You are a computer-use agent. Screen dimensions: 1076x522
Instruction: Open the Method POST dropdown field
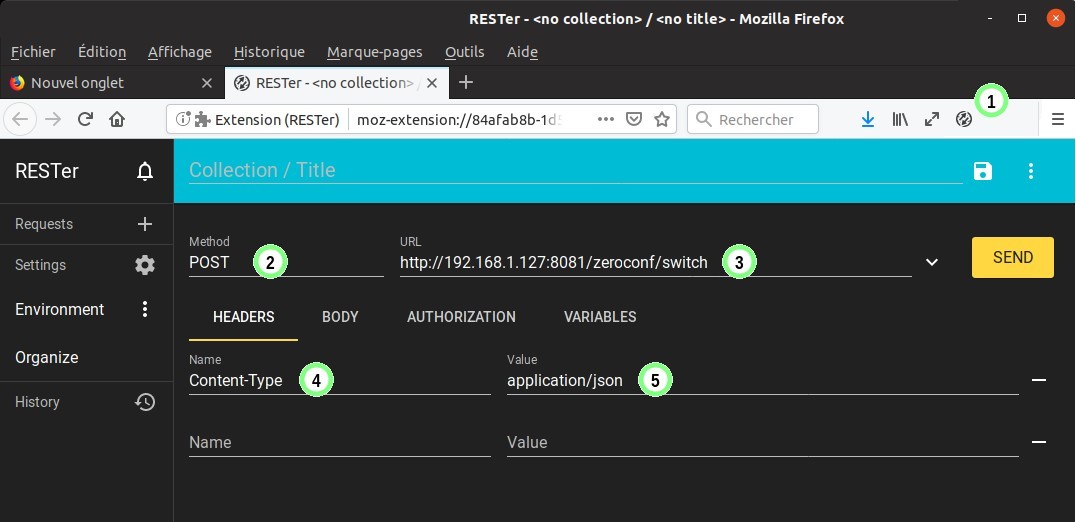click(x=285, y=263)
